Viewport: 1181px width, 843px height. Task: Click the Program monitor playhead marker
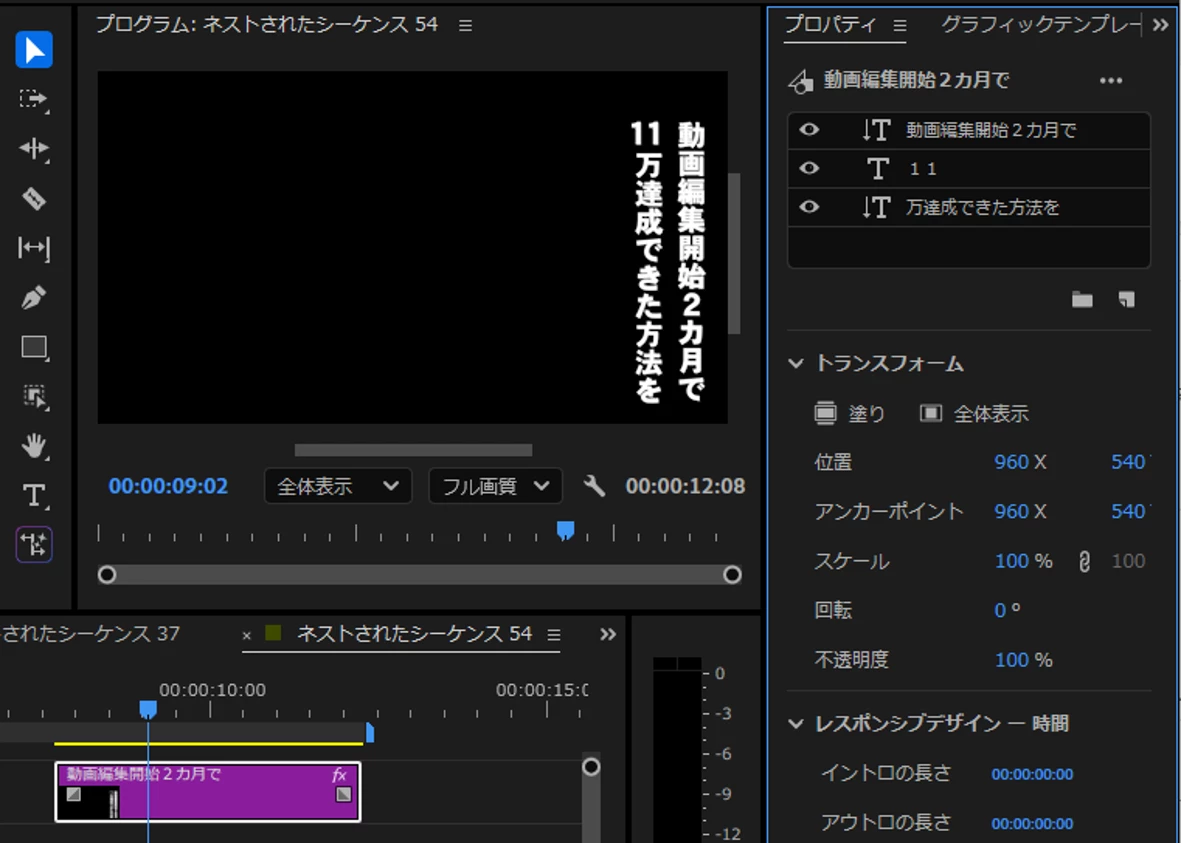566,531
